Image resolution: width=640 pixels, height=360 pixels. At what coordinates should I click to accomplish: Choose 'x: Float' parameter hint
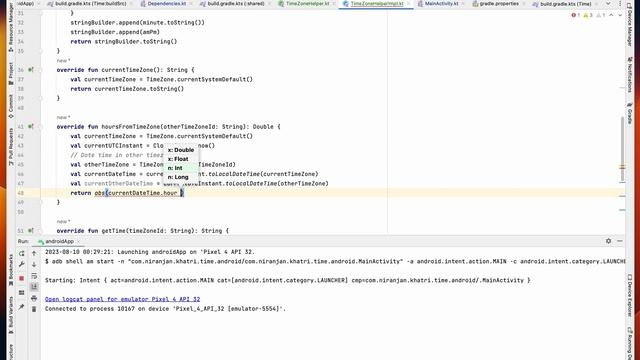tap(181, 159)
